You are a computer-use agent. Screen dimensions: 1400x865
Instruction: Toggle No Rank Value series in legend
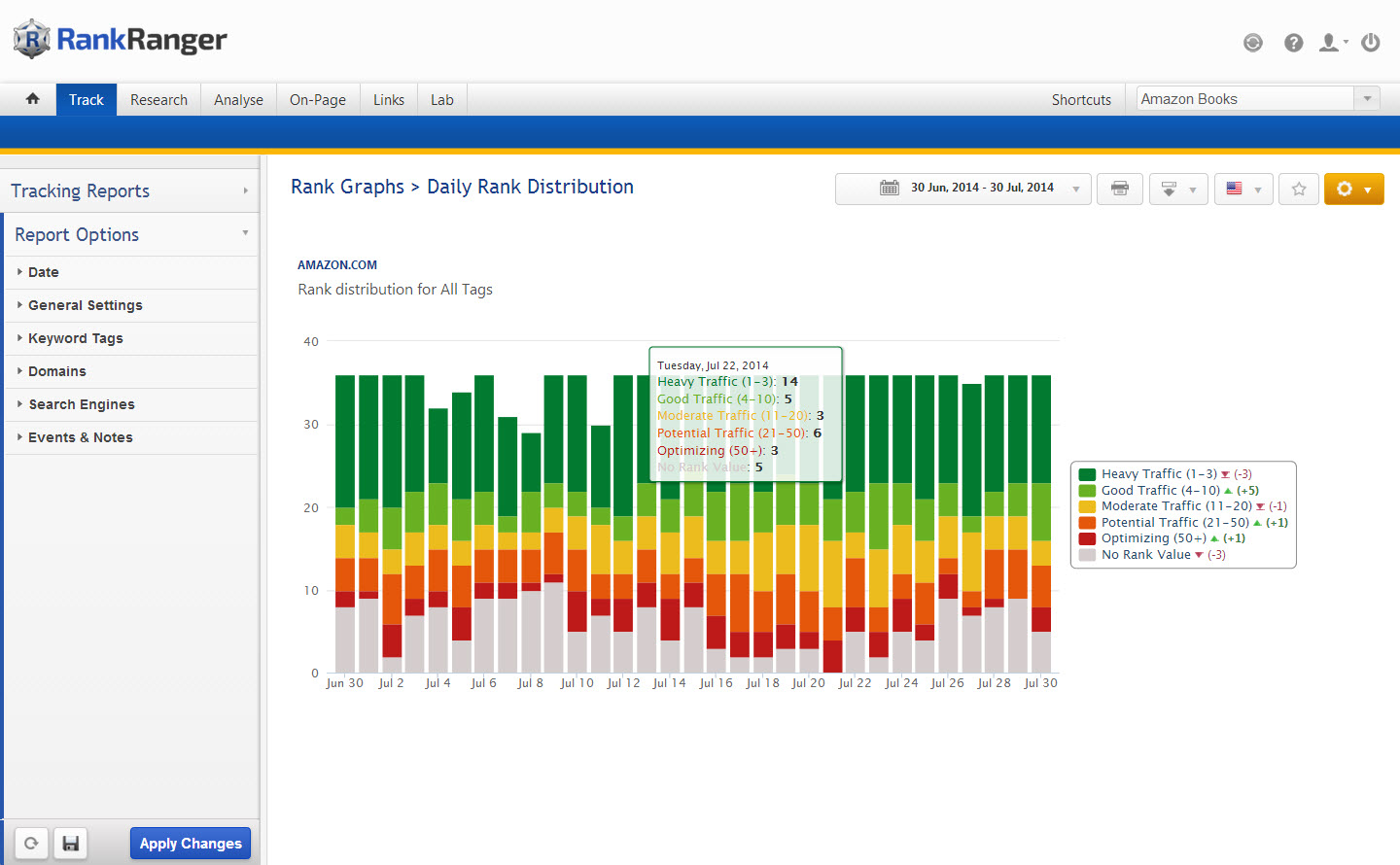(1145, 555)
